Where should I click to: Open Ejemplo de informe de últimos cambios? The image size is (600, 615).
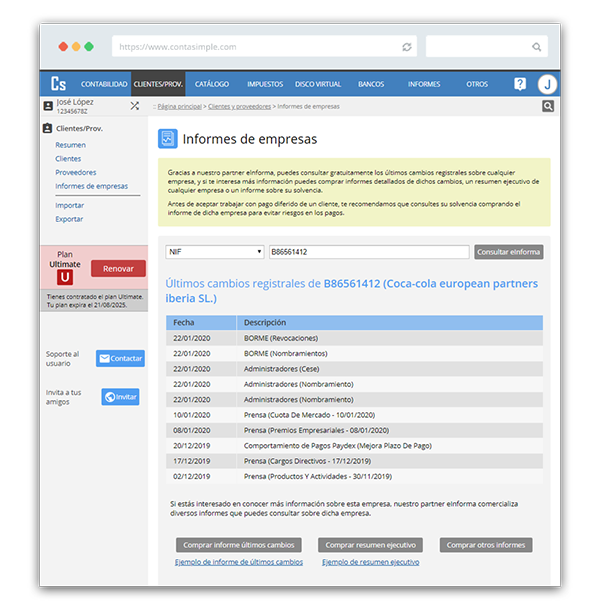239,562
